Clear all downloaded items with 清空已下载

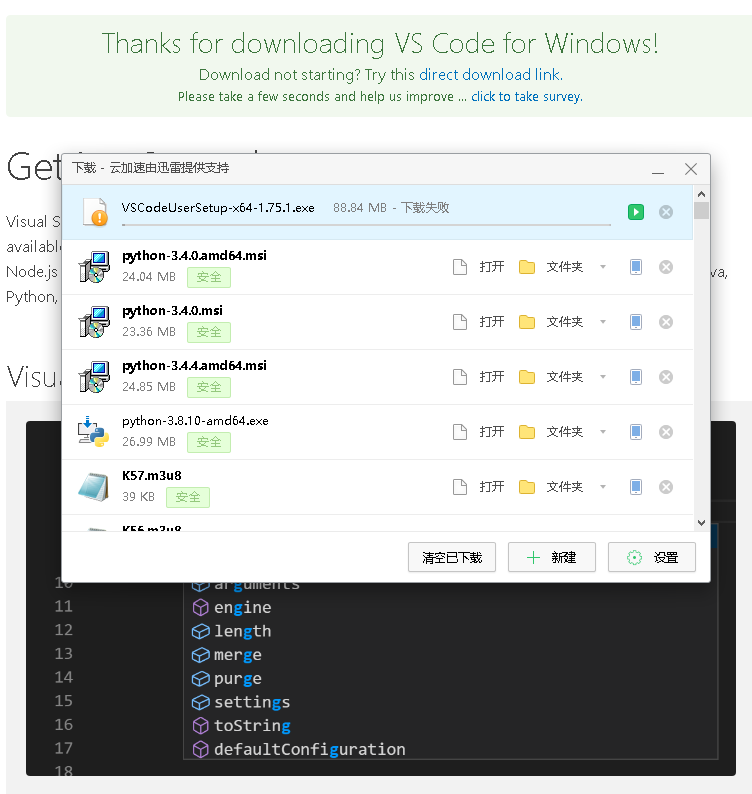[452, 557]
